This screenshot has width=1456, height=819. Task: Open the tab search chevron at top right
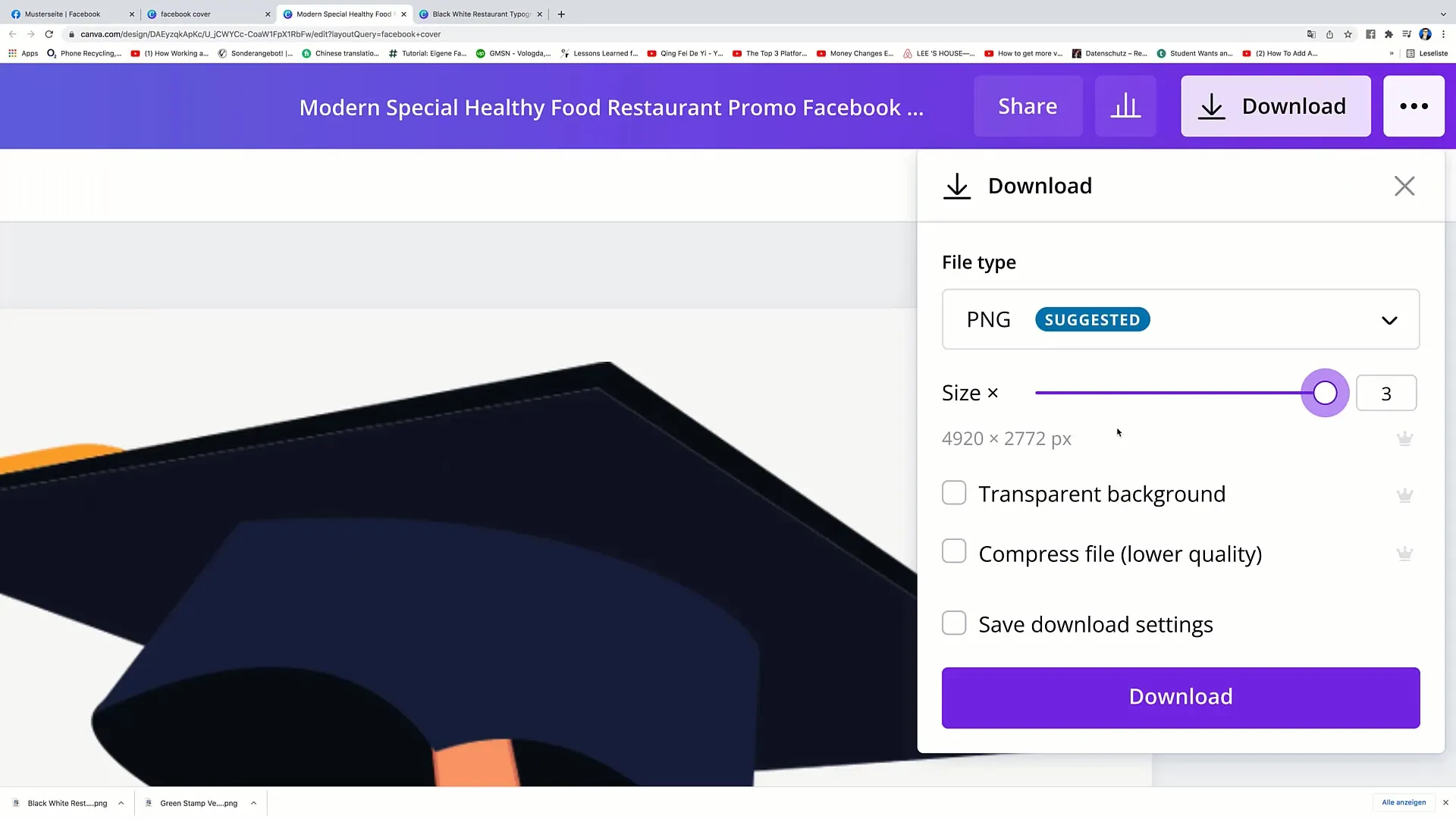[x=1443, y=14]
